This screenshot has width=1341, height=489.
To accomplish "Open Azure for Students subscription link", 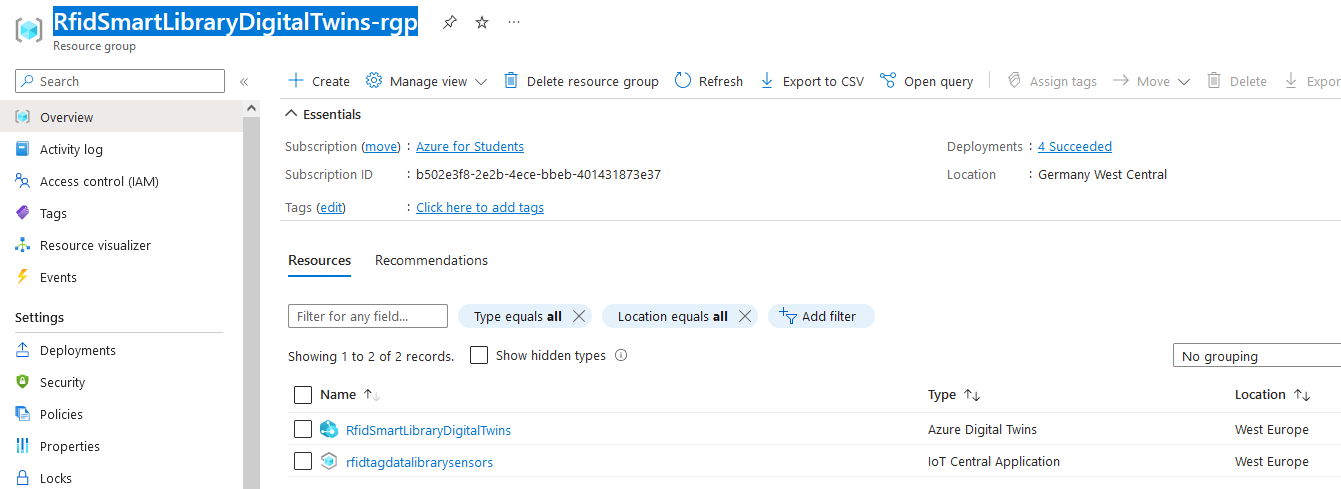I will [470, 146].
